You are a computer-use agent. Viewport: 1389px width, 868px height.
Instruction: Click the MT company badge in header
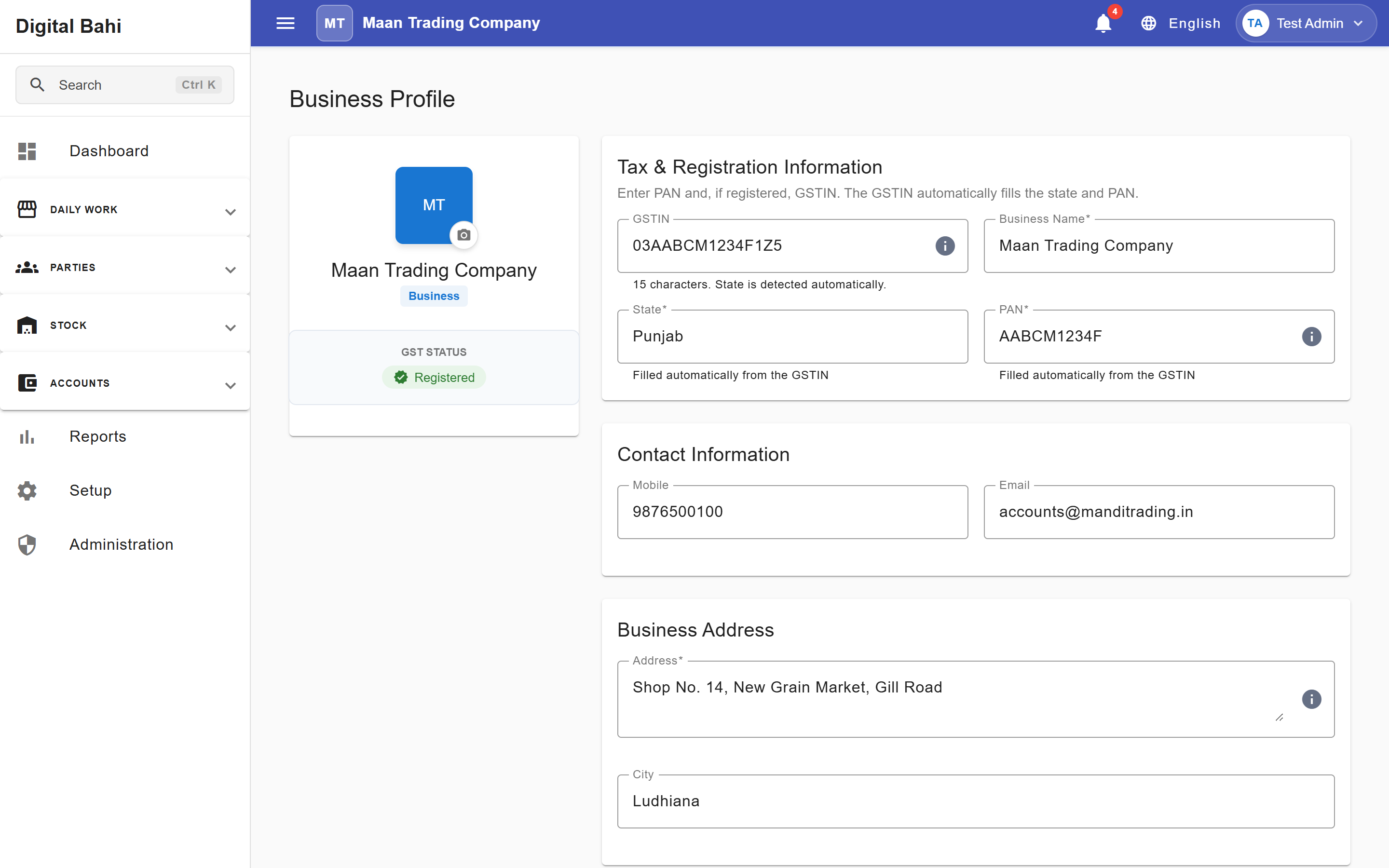pyautogui.click(x=334, y=23)
